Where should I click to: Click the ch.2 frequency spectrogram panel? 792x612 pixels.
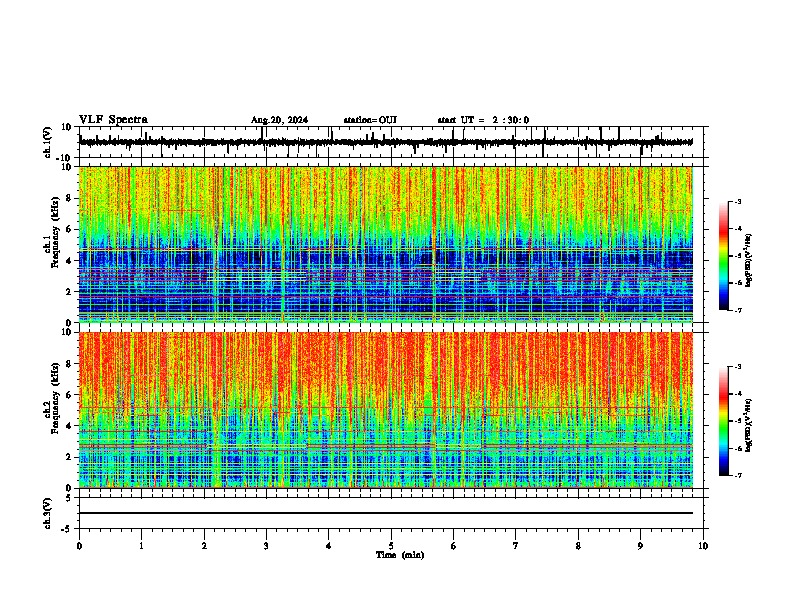(386, 410)
